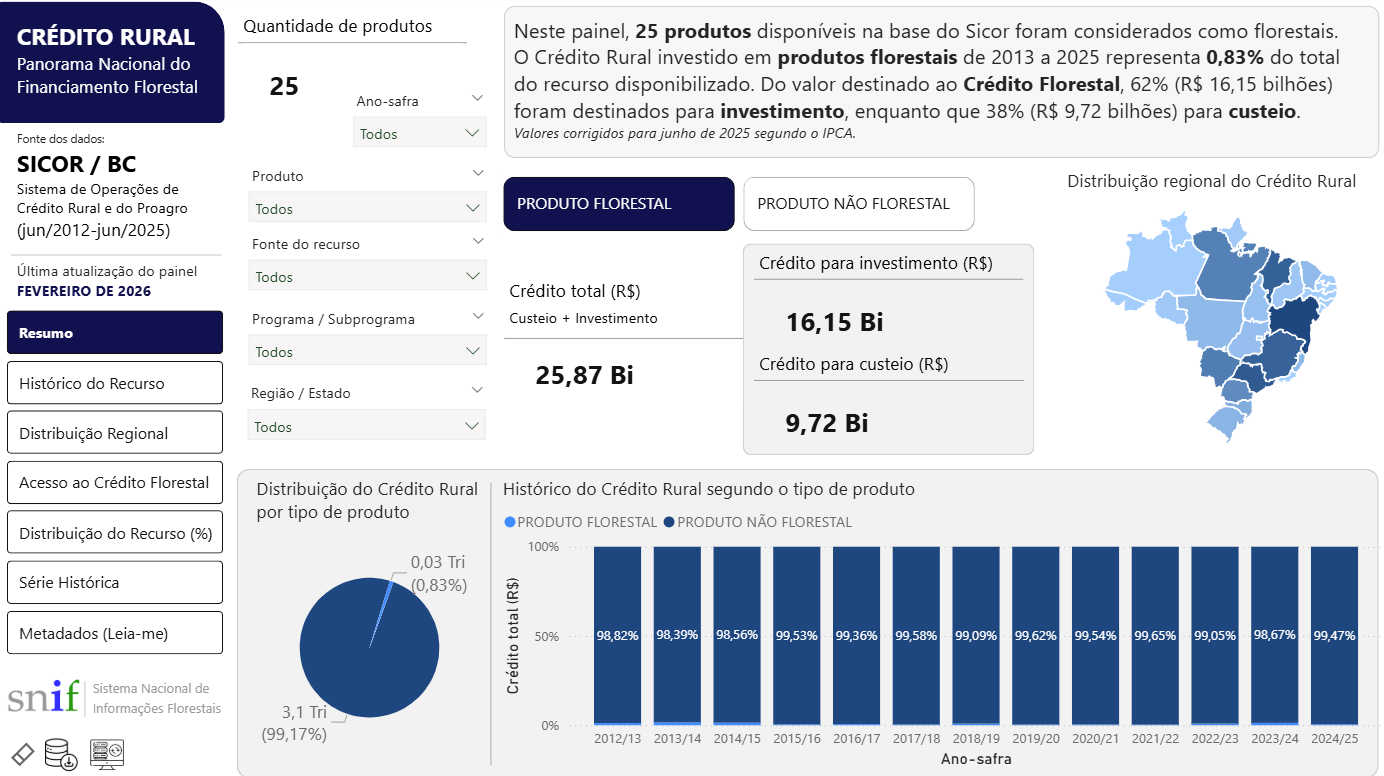Image resolution: width=1384 pixels, height=776 pixels.
Task: Open the Metadados (Leia-me) page
Action: pos(114,633)
